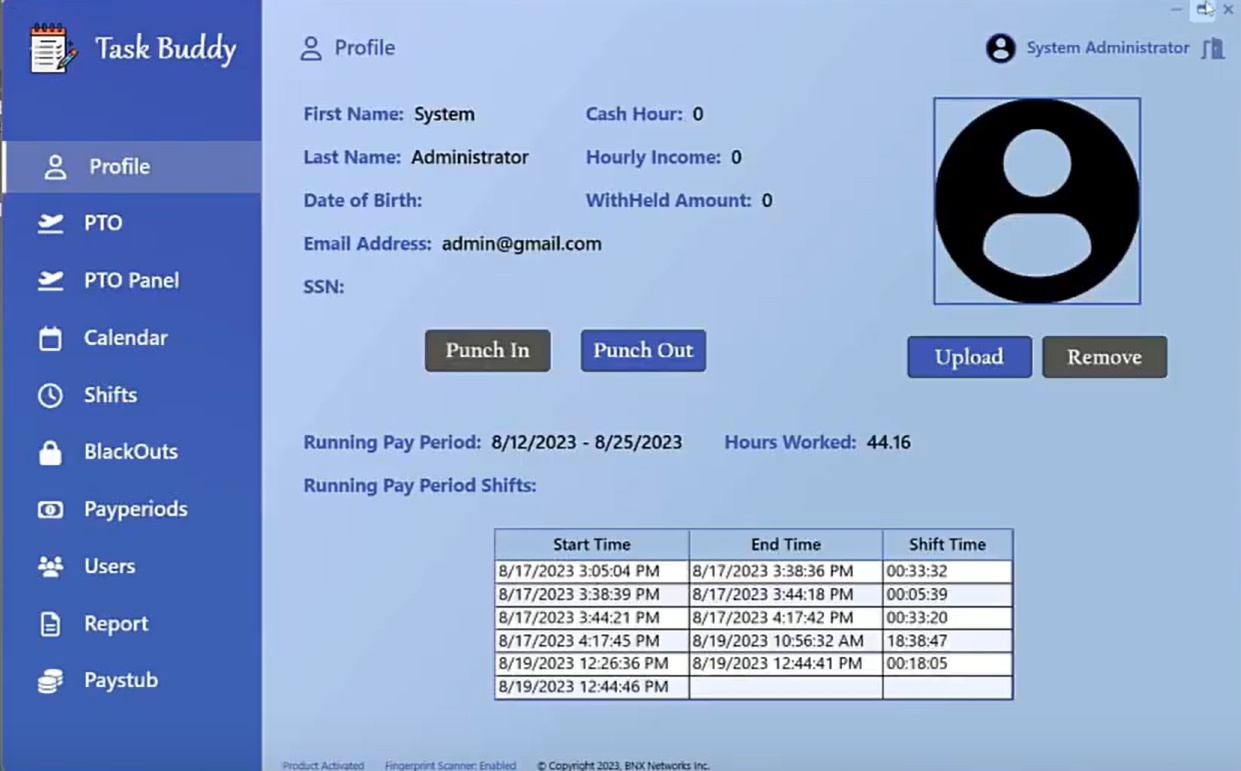Click the Payperiods money icon
Viewport: 1241px width, 771px height.
50,510
